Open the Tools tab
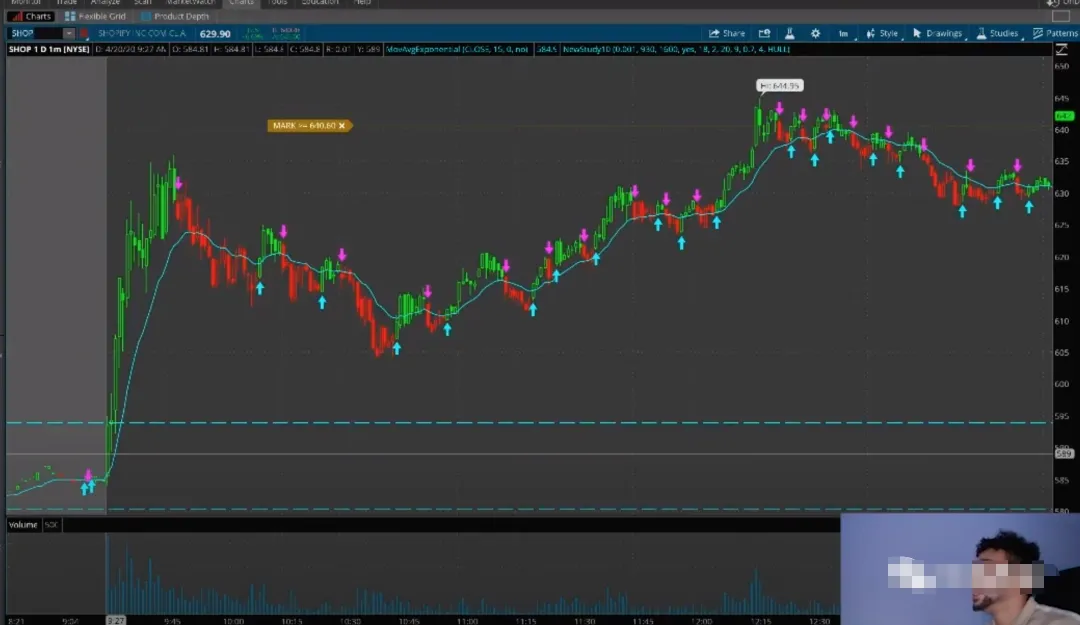 click(277, 3)
